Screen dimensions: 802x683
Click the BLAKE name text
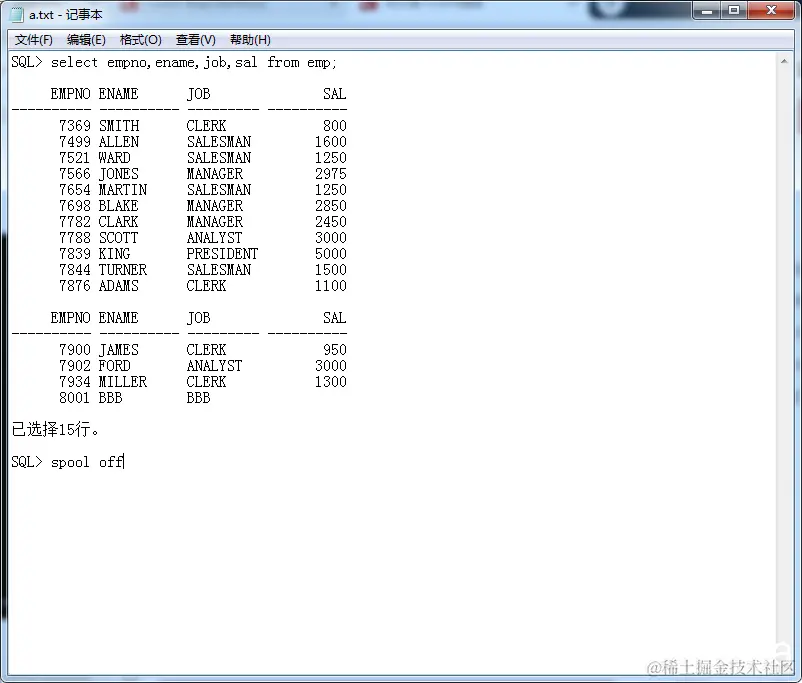pyautogui.click(x=119, y=206)
